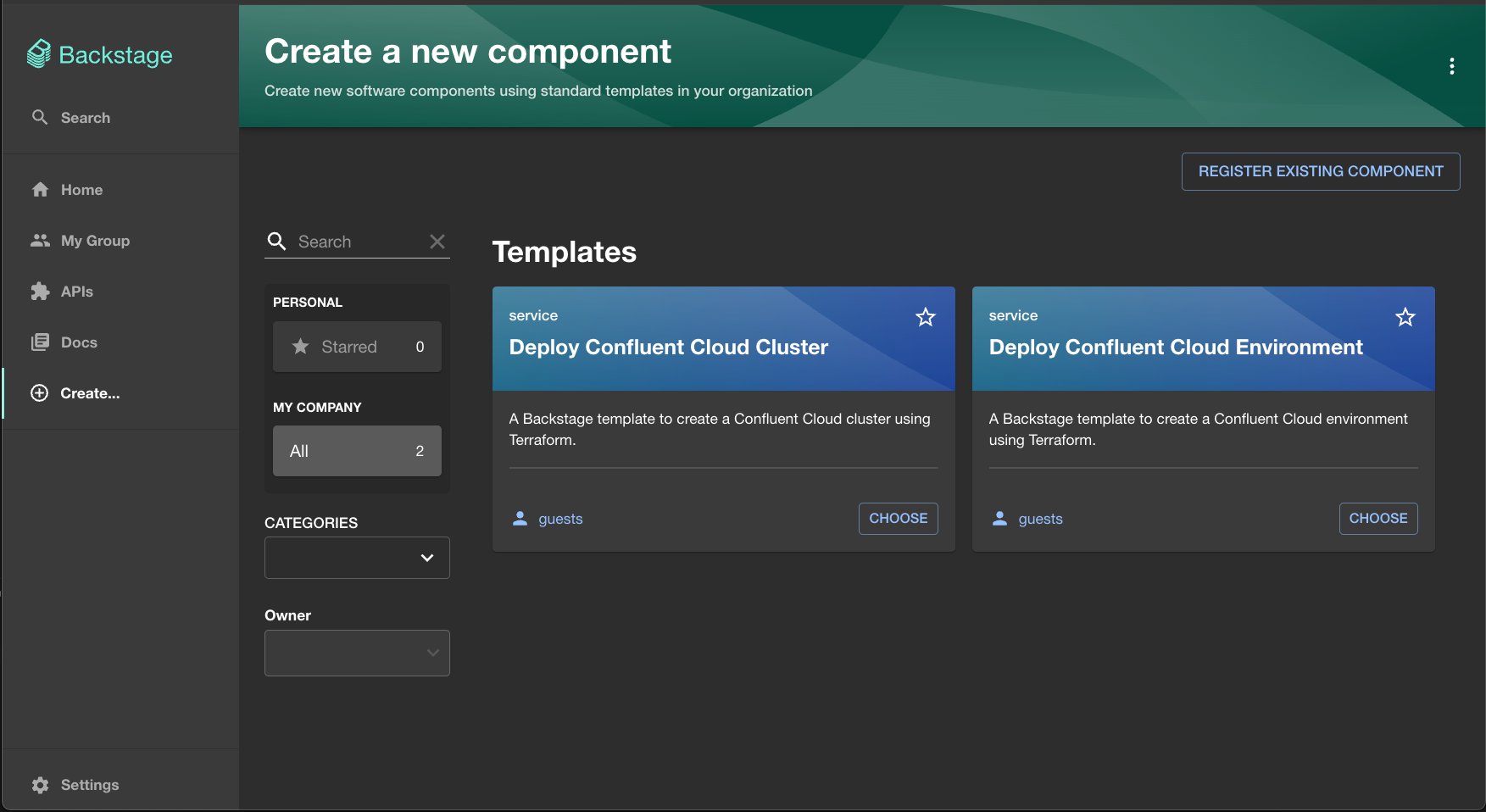Image resolution: width=1486 pixels, height=812 pixels.
Task: Open the Docs section
Action: click(120, 342)
